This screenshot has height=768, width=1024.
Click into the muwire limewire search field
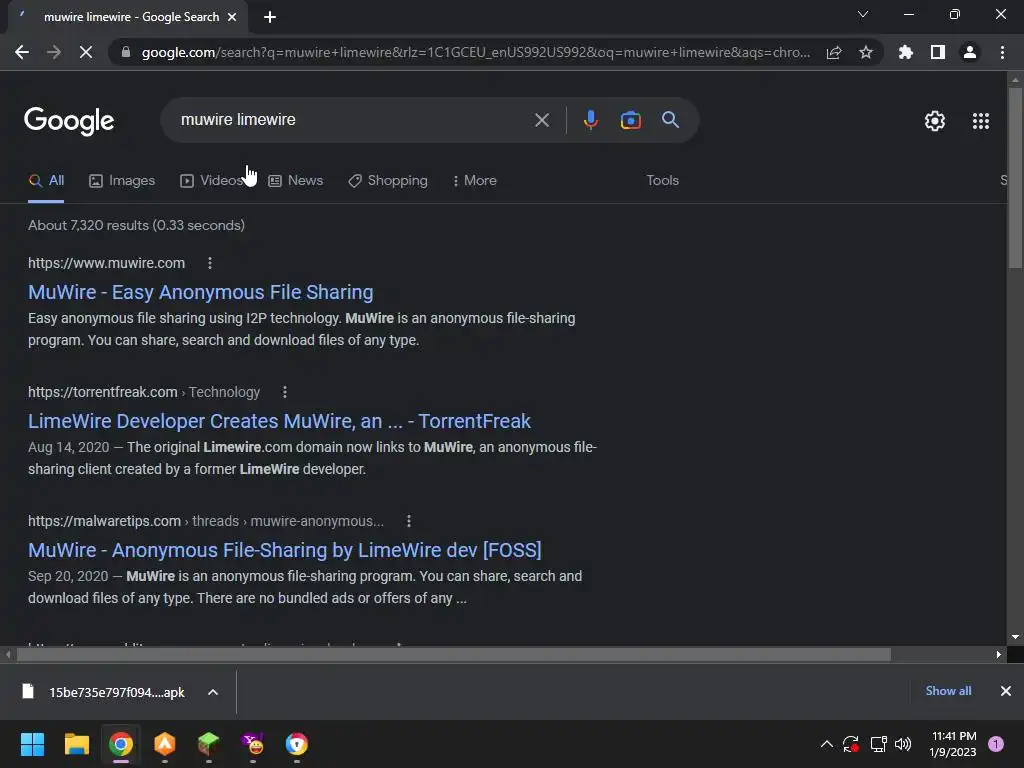[353, 120]
